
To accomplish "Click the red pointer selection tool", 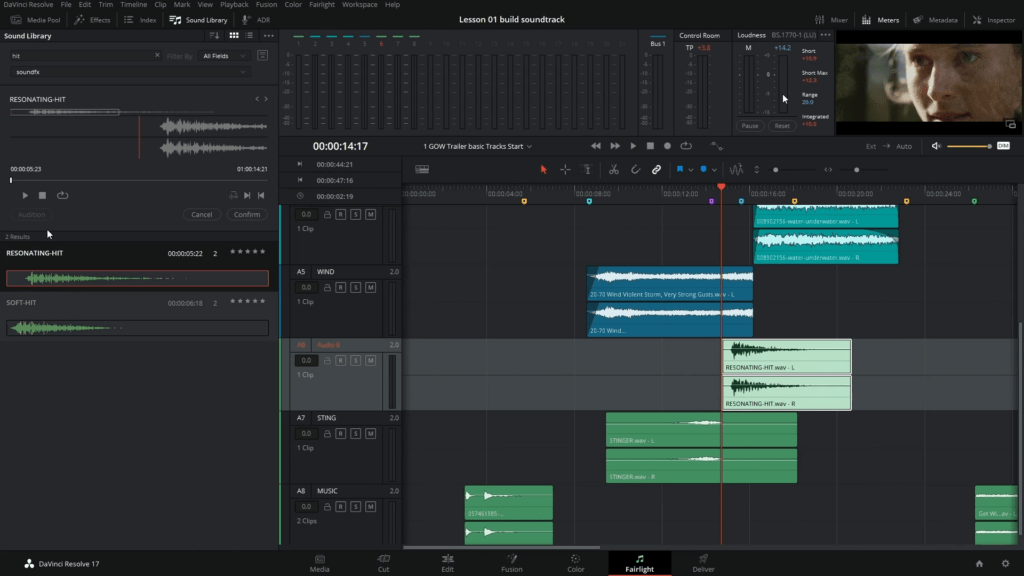I will [x=544, y=170].
